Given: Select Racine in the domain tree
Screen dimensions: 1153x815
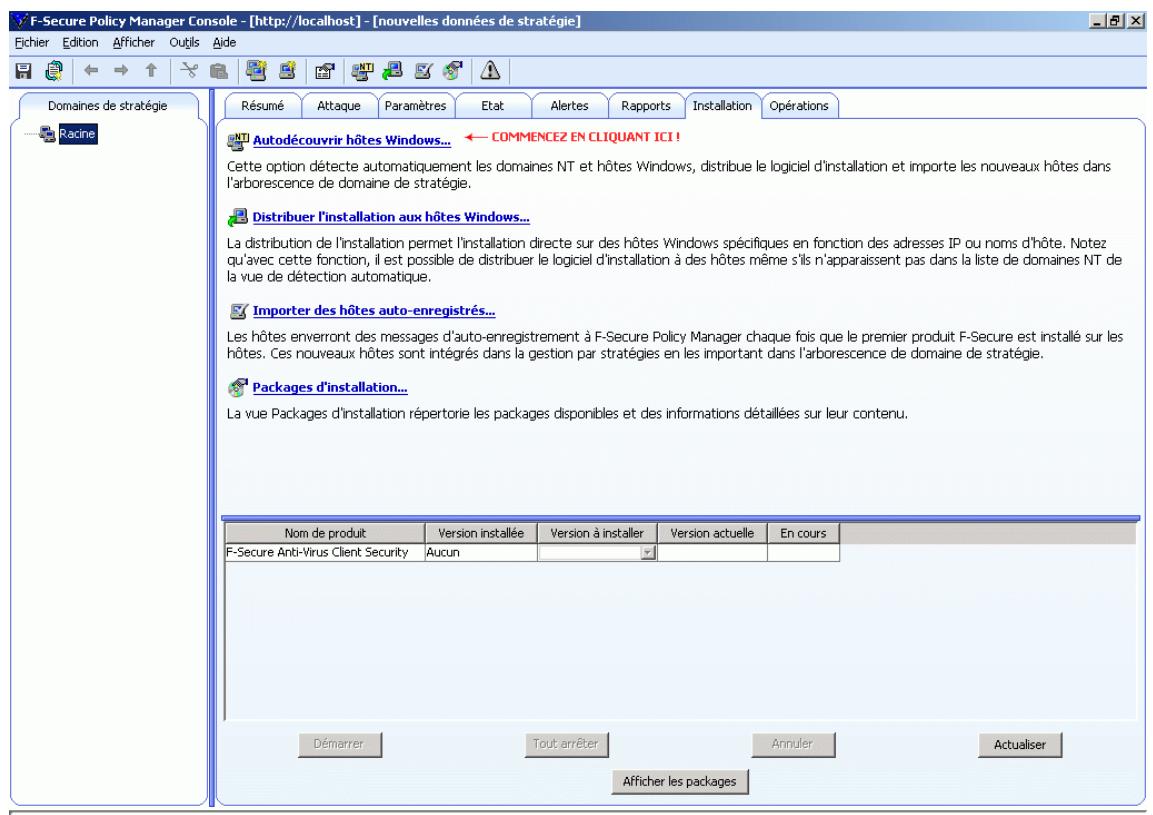Looking at the screenshot, I should click(77, 134).
